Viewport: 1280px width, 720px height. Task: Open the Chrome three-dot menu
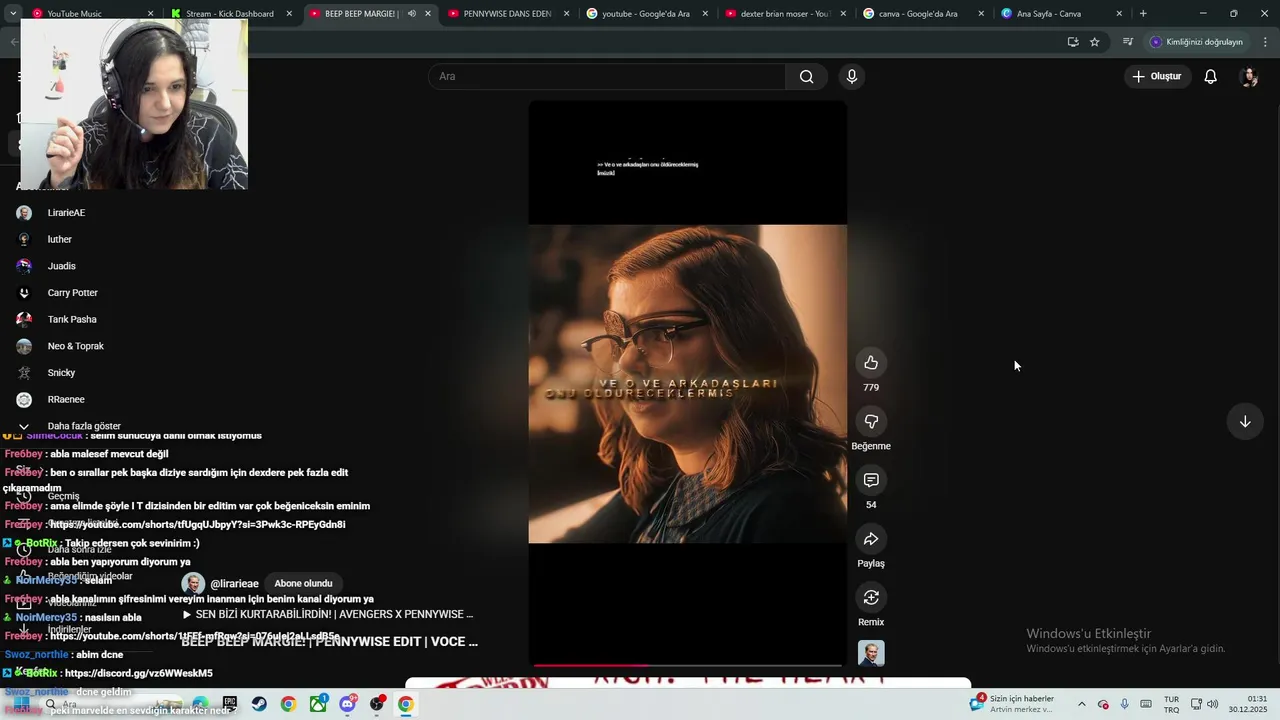[1266, 42]
